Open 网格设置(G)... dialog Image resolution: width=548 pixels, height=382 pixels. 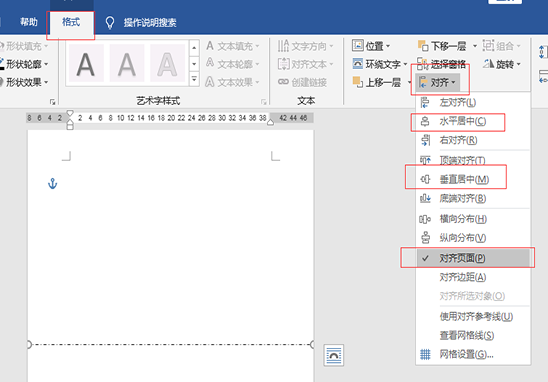pyautogui.click(x=473, y=354)
